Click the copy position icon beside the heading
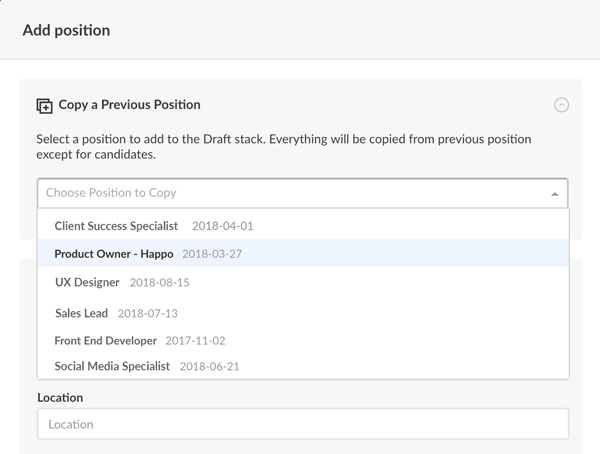Viewport: 600px width, 454px height. coord(44,106)
